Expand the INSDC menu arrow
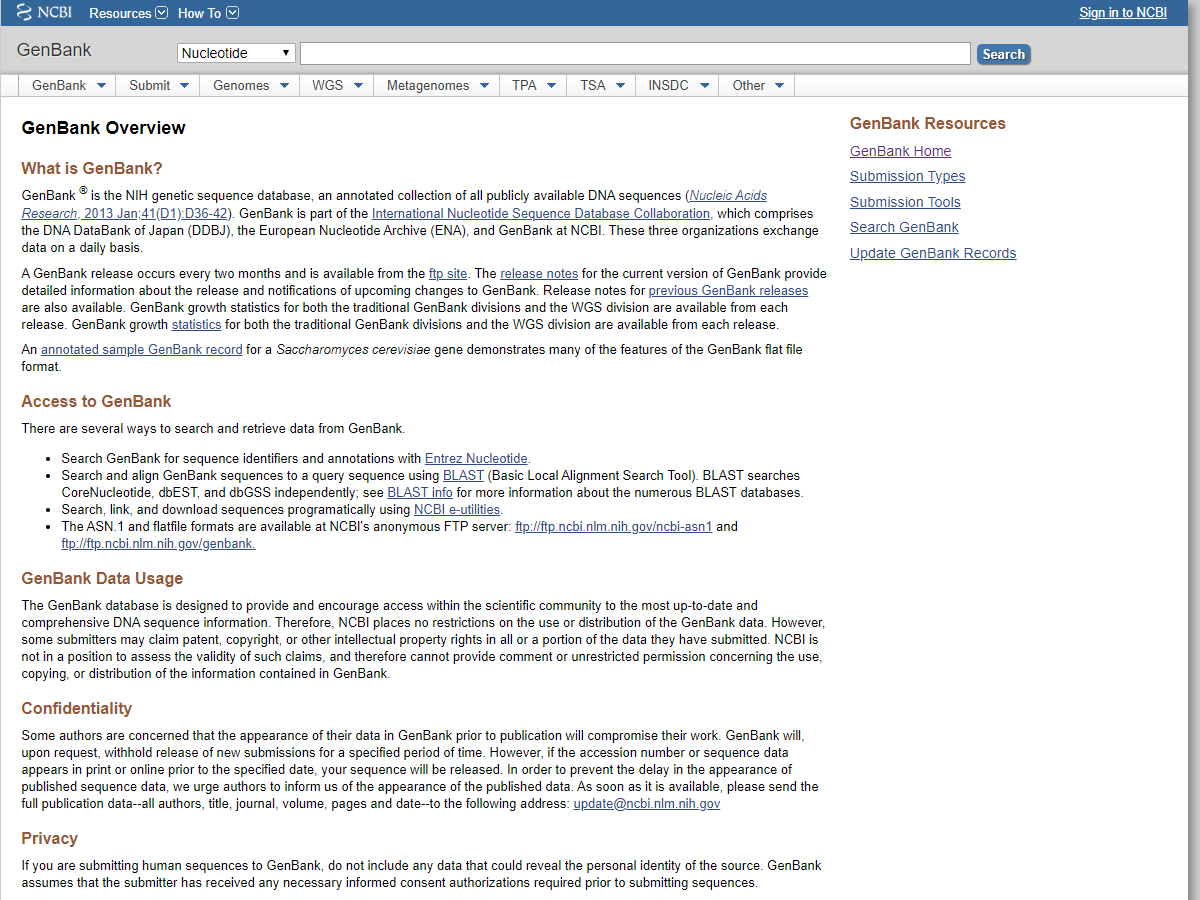 704,86
